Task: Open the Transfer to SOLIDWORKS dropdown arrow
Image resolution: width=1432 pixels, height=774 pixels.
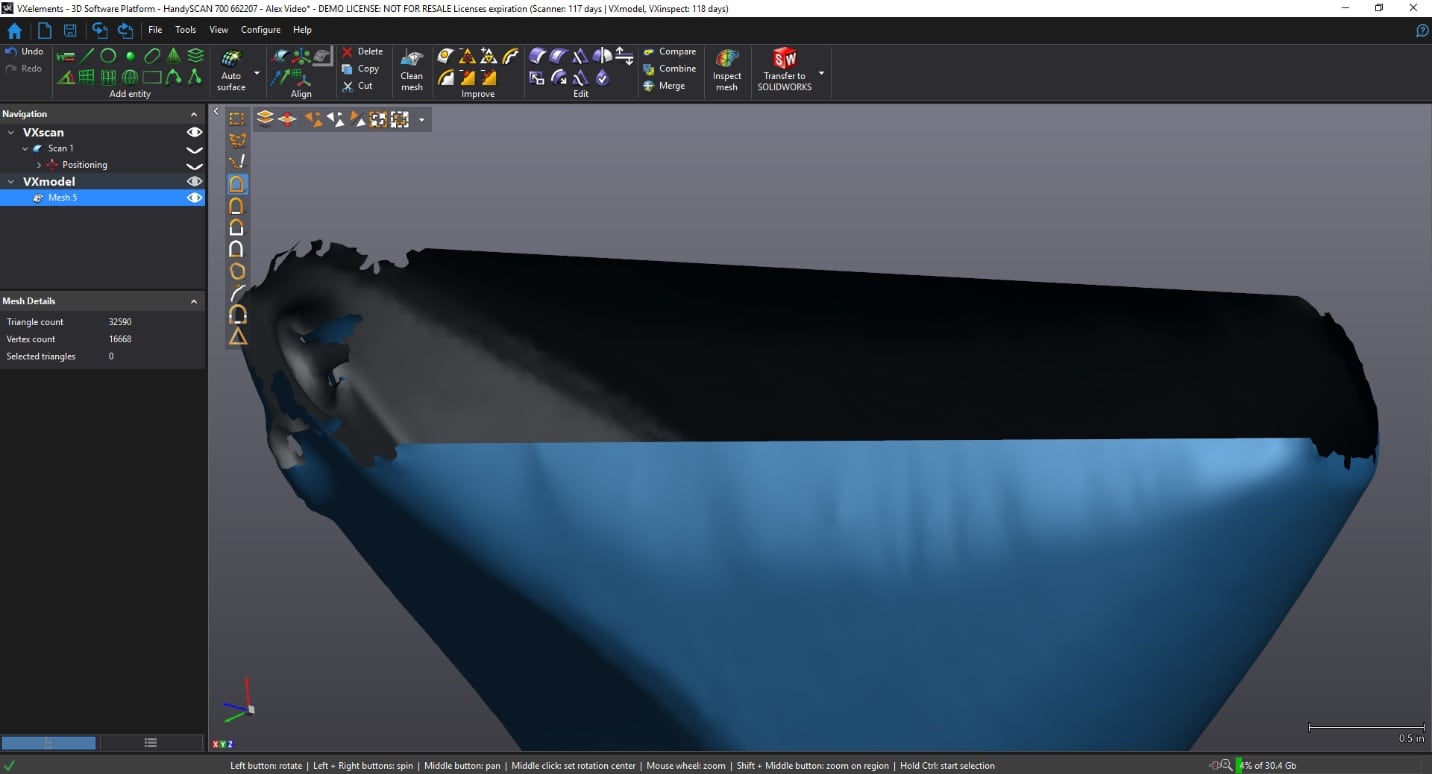Action: [x=821, y=73]
